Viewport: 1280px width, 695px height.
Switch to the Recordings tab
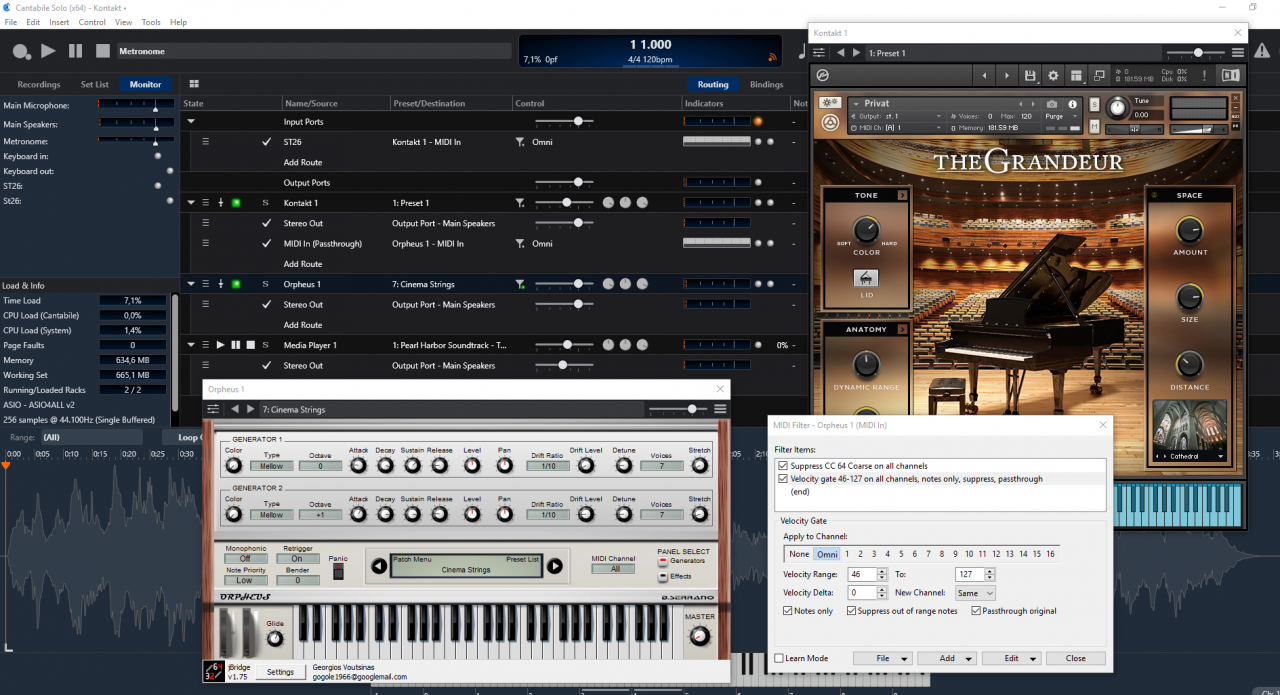coord(39,84)
